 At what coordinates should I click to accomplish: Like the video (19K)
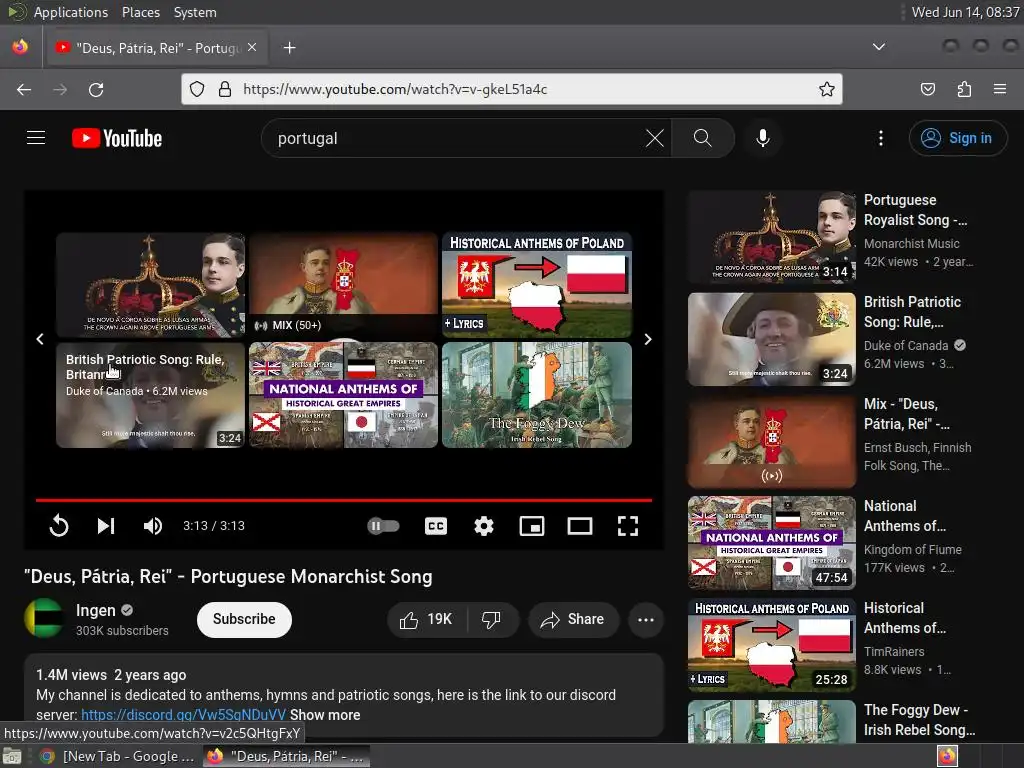pyautogui.click(x=426, y=619)
